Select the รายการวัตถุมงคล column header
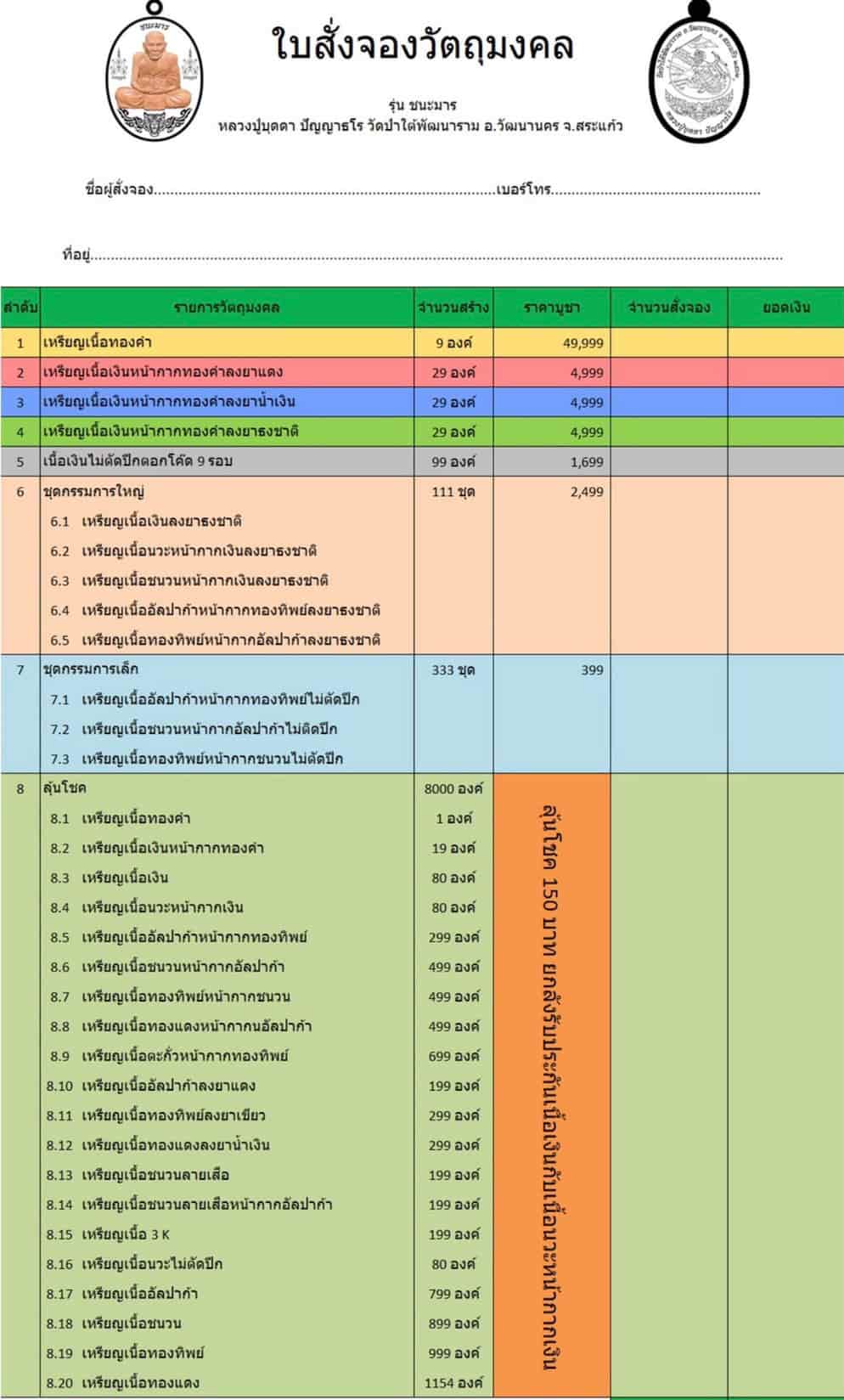 tap(227, 308)
